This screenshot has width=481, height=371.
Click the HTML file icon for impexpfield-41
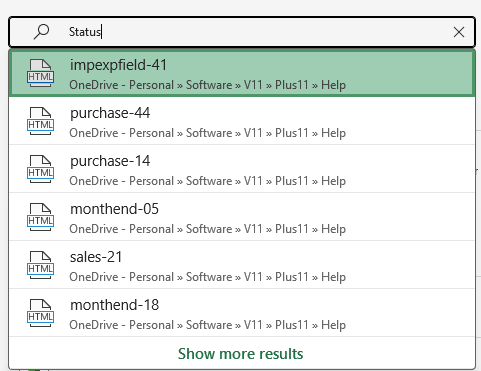(x=40, y=73)
